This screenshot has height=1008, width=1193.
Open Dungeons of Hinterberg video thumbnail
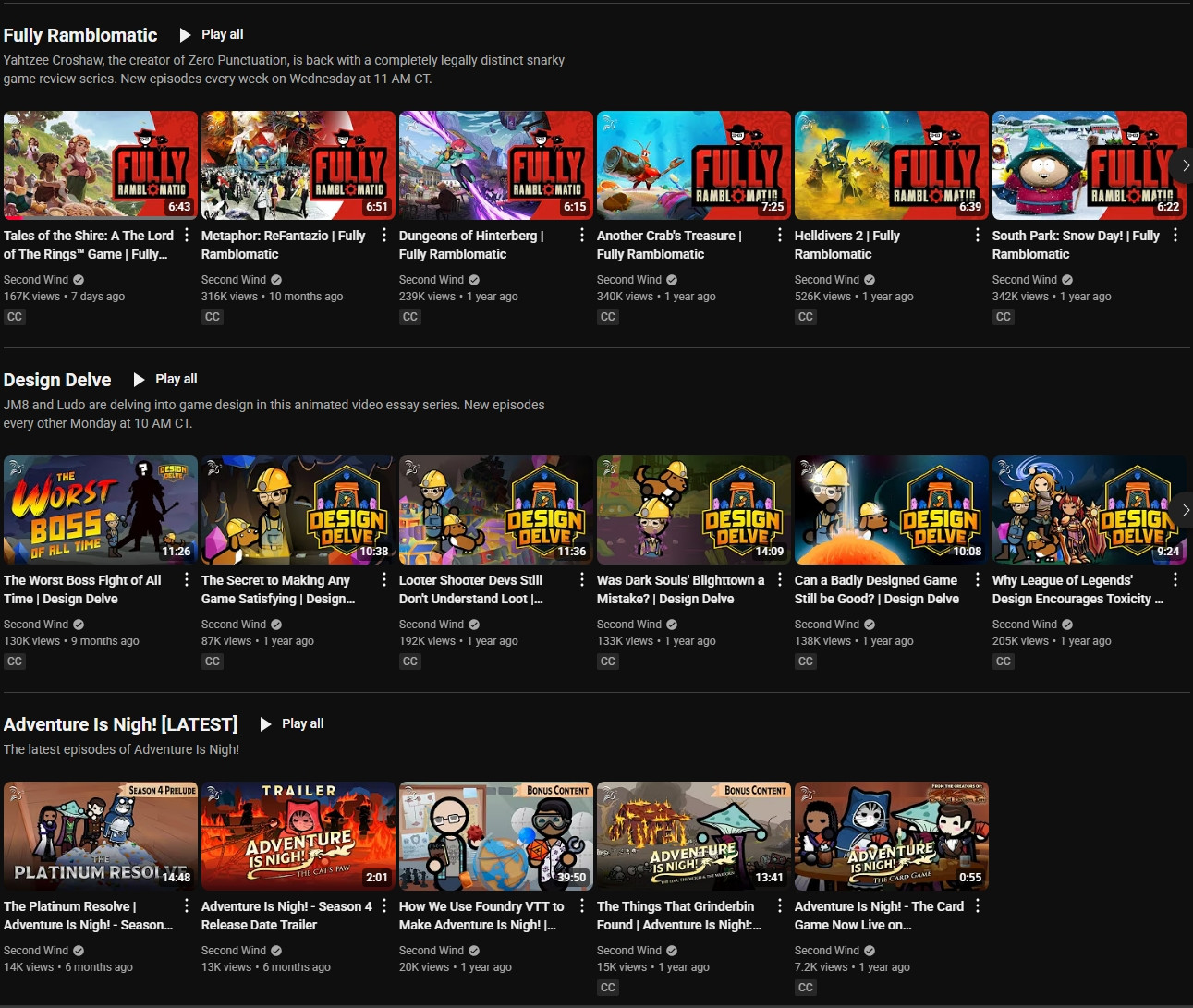click(x=496, y=165)
